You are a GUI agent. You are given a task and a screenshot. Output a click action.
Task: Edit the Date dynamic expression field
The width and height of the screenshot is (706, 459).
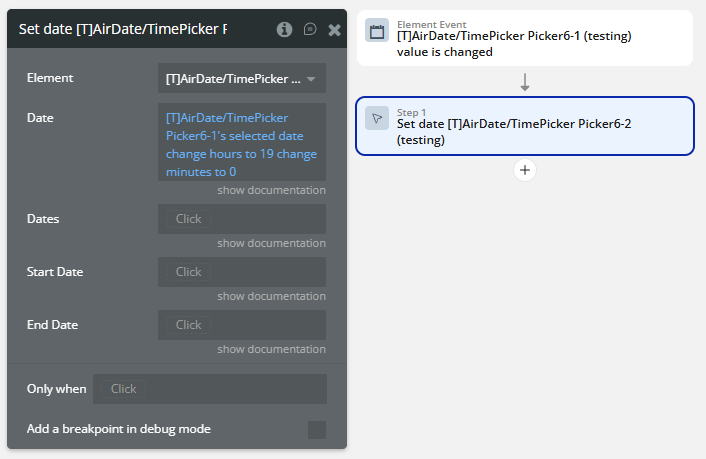[x=241, y=144]
